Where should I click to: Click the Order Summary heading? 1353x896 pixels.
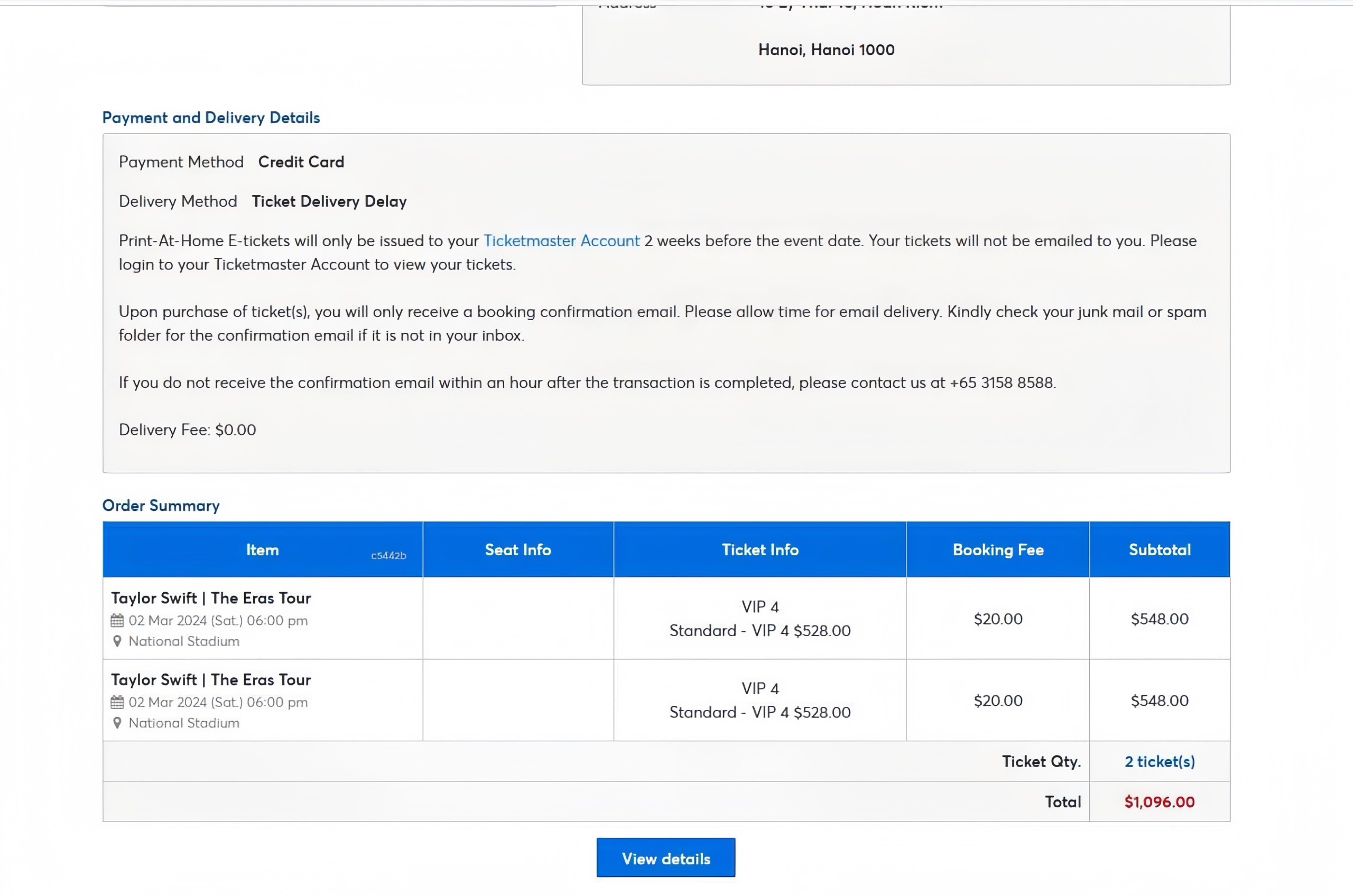[x=161, y=506]
